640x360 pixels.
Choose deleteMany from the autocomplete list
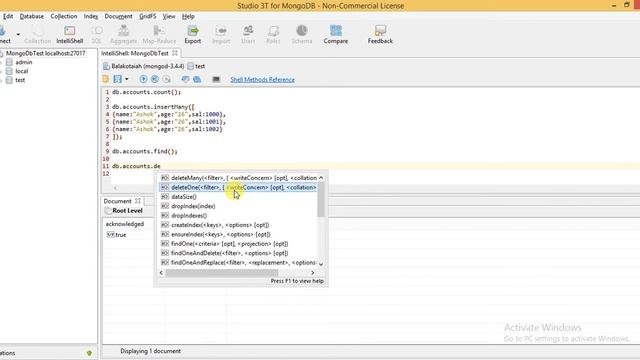coord(239,178)
